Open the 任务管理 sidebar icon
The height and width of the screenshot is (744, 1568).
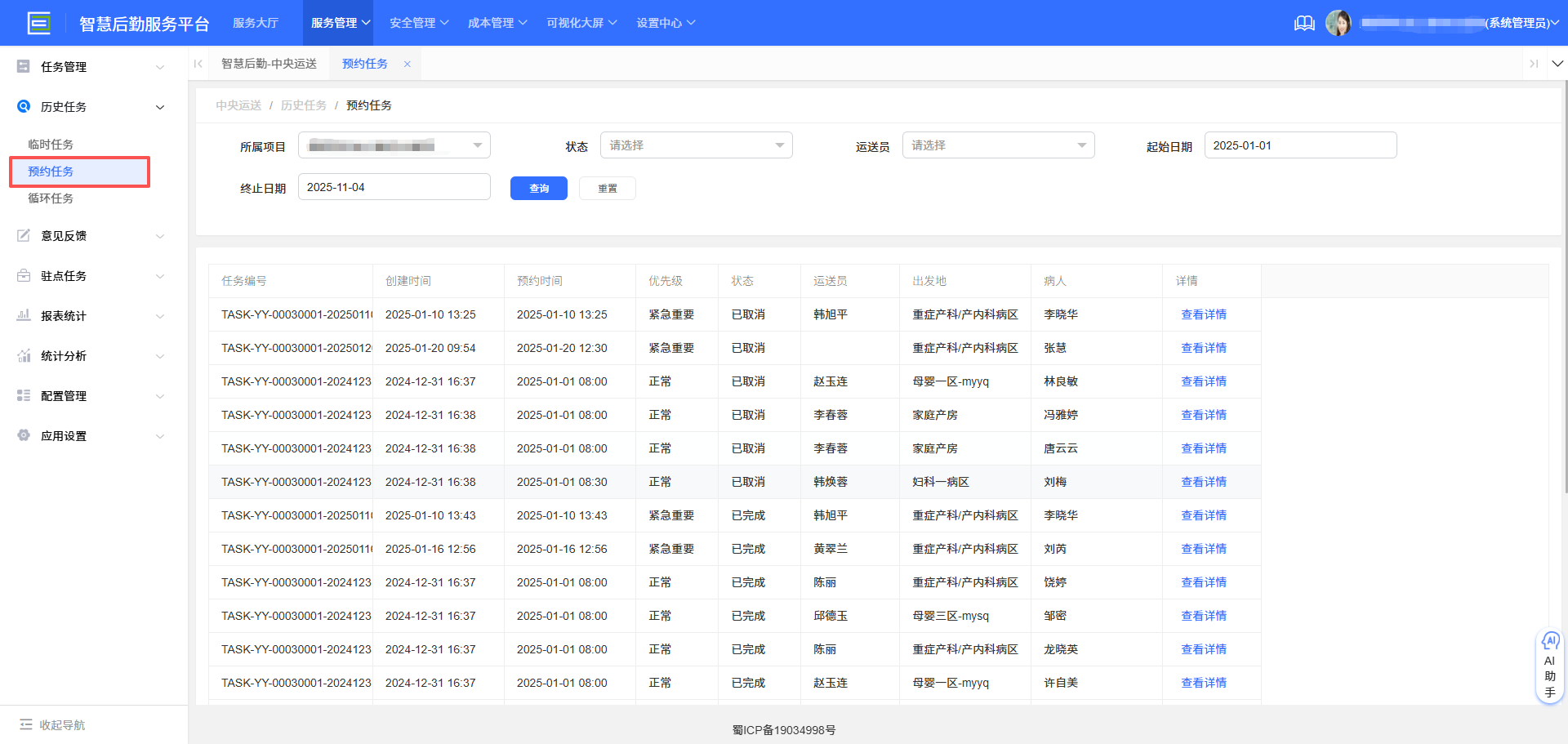pos(23,66)
